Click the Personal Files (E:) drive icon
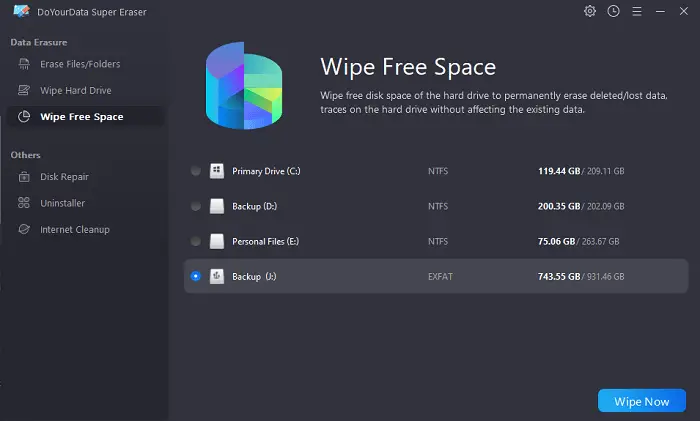 click(217, 241)
